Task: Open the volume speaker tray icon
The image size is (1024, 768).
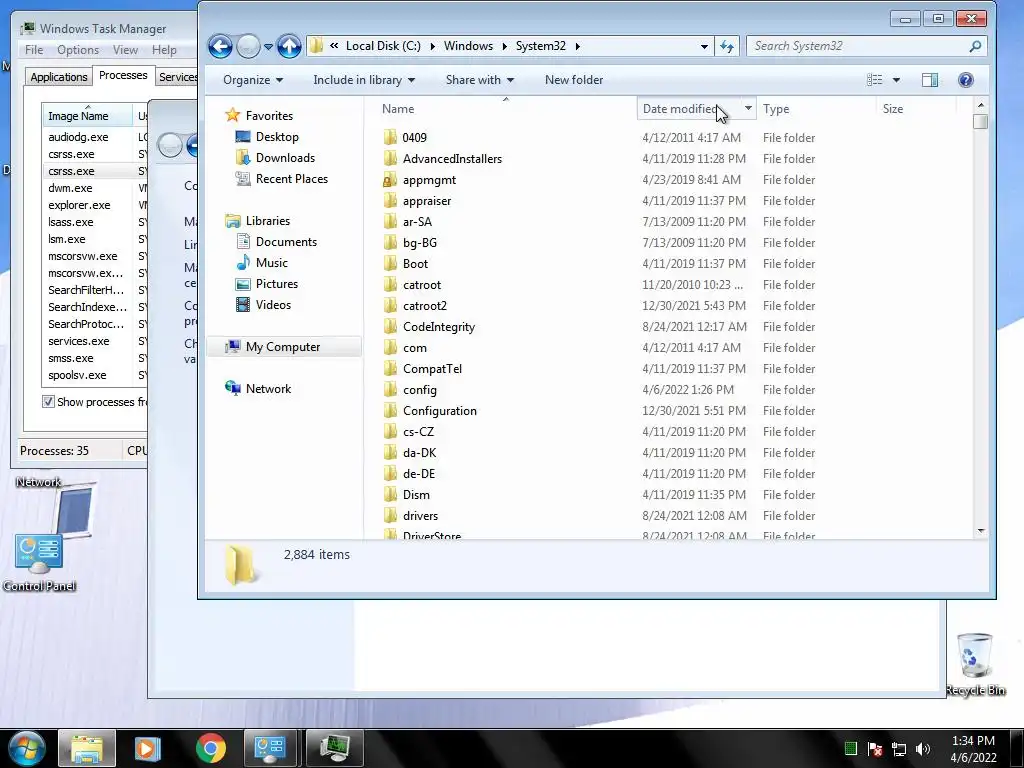Action: coord(923,749)
